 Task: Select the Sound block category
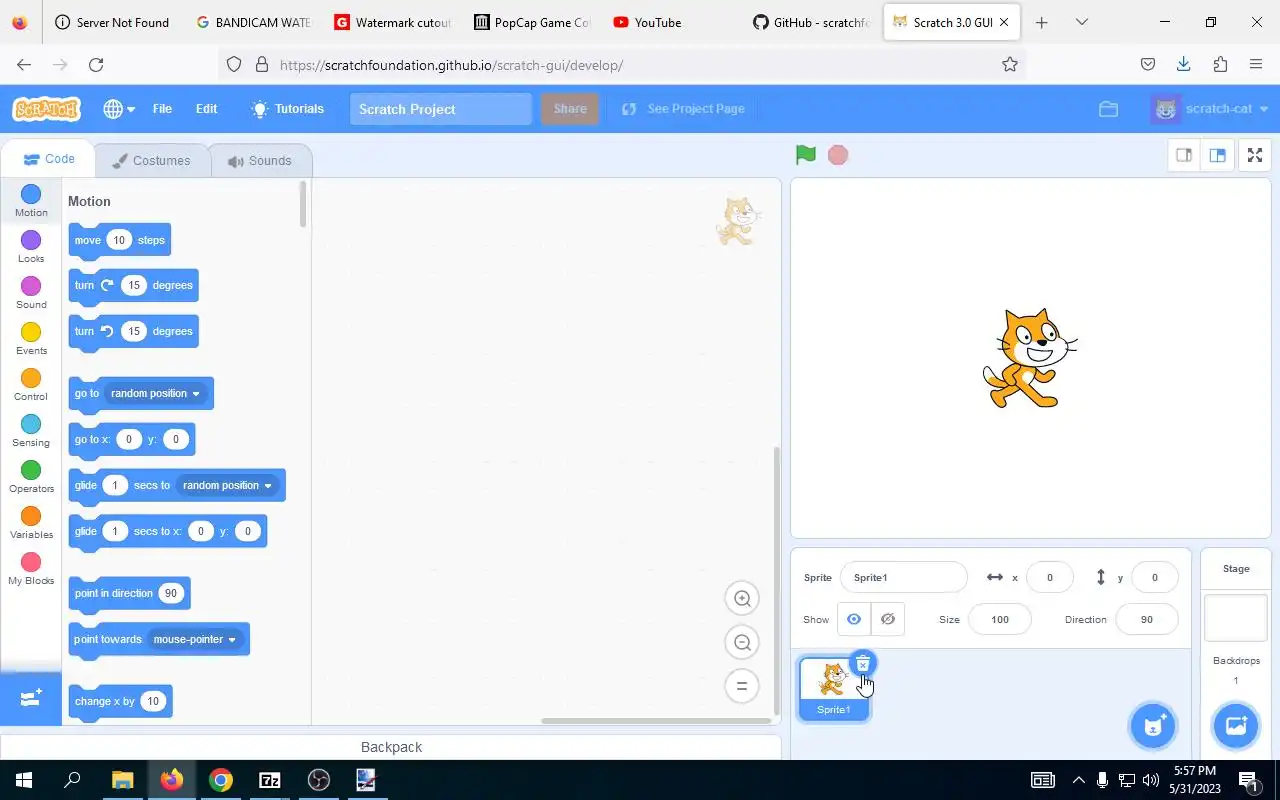click(31, 292)
